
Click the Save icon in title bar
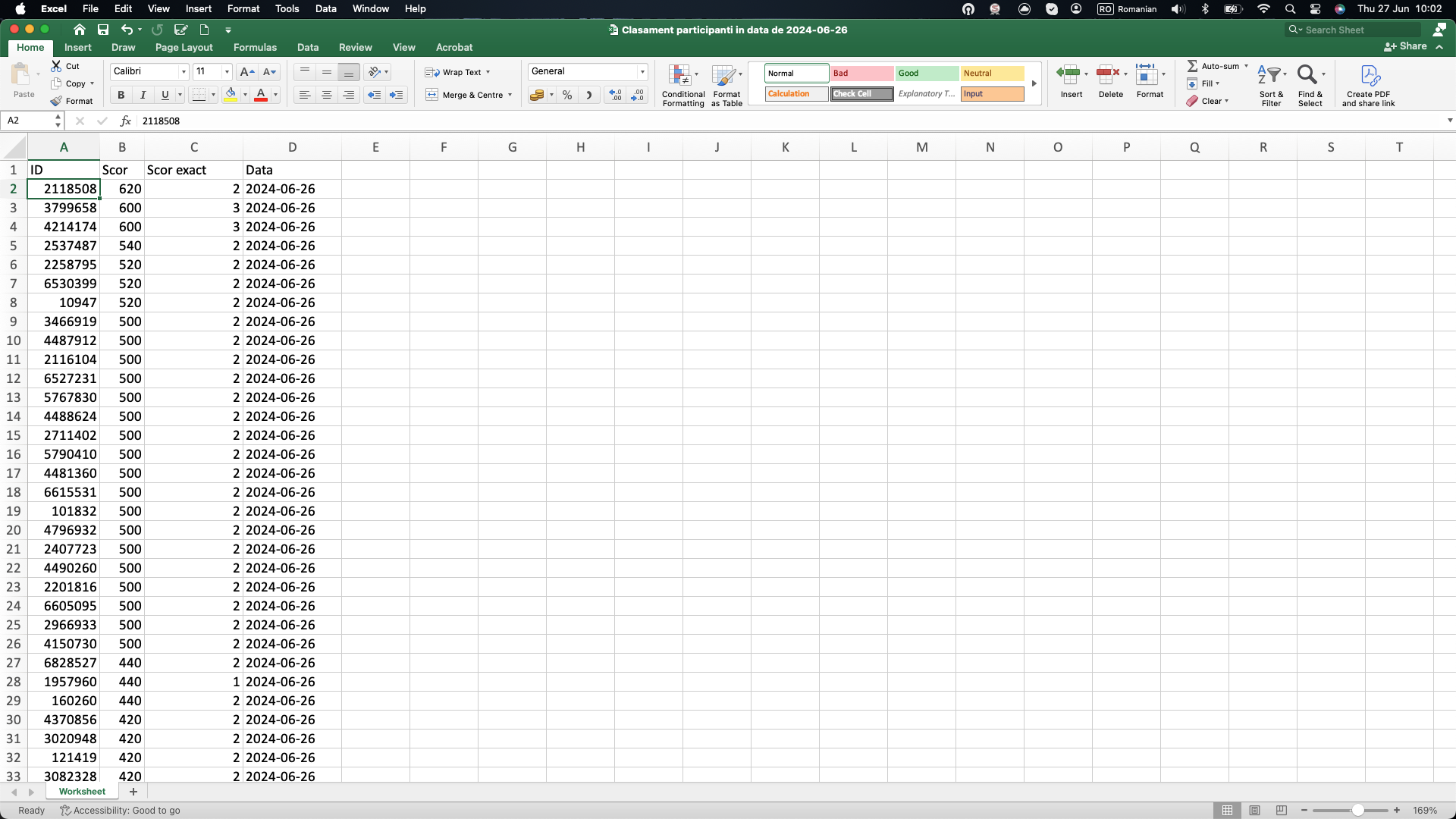[x=103, y=30]
